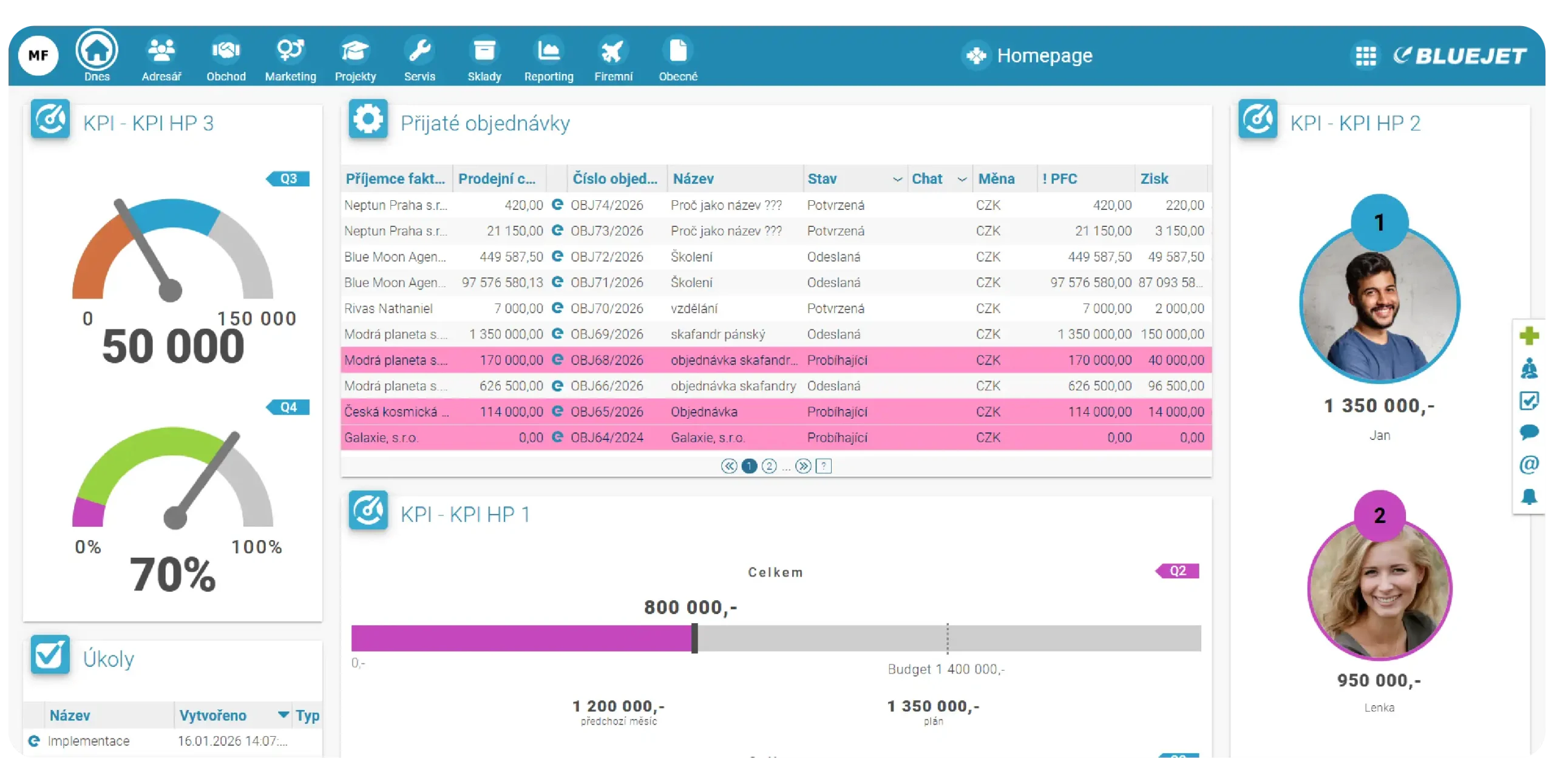Select page 1 in pagination
The width and height of the screenshot is (1554, 784).
coord(749,466)
